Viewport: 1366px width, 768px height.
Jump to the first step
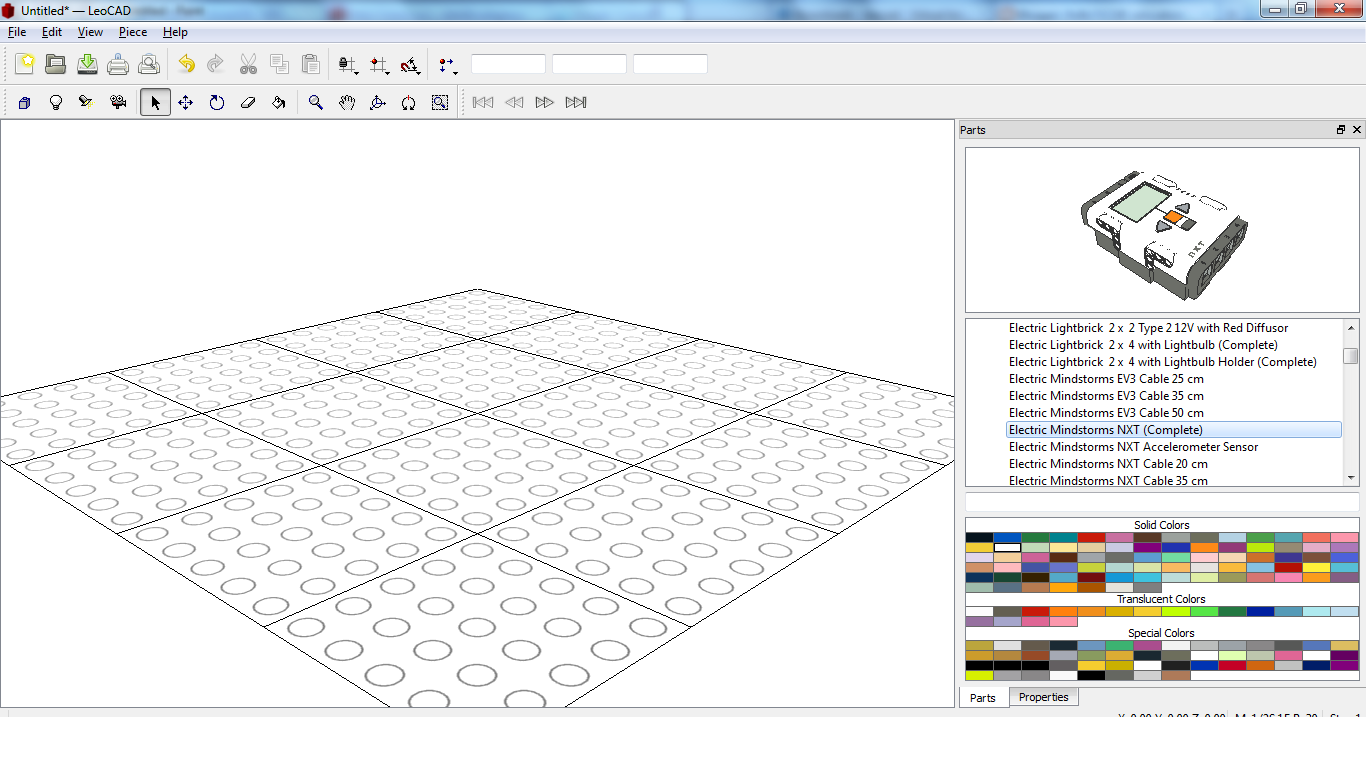[x=483, y=102]
